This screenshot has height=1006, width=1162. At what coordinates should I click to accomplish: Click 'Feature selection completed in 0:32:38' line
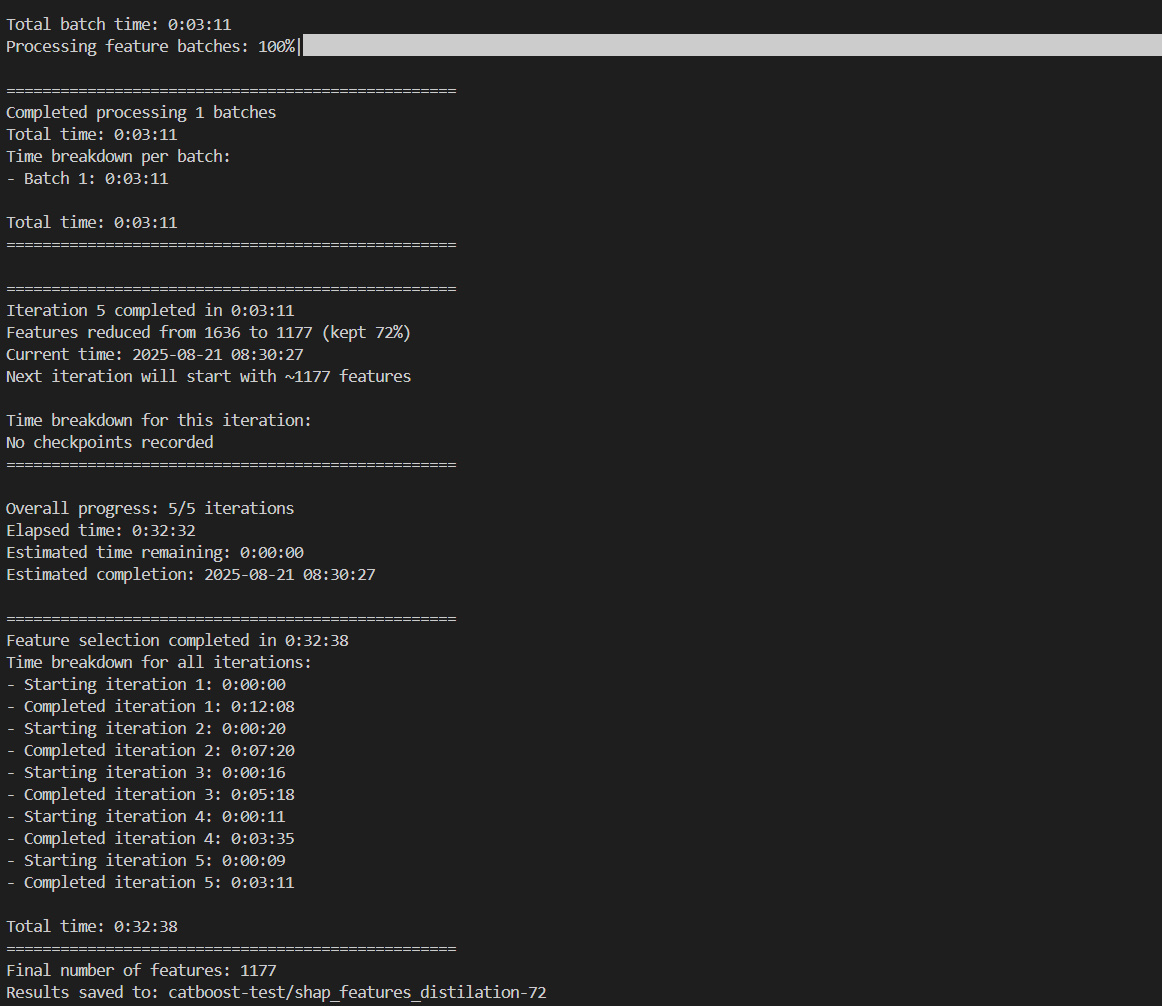click(x=177, y=640)
